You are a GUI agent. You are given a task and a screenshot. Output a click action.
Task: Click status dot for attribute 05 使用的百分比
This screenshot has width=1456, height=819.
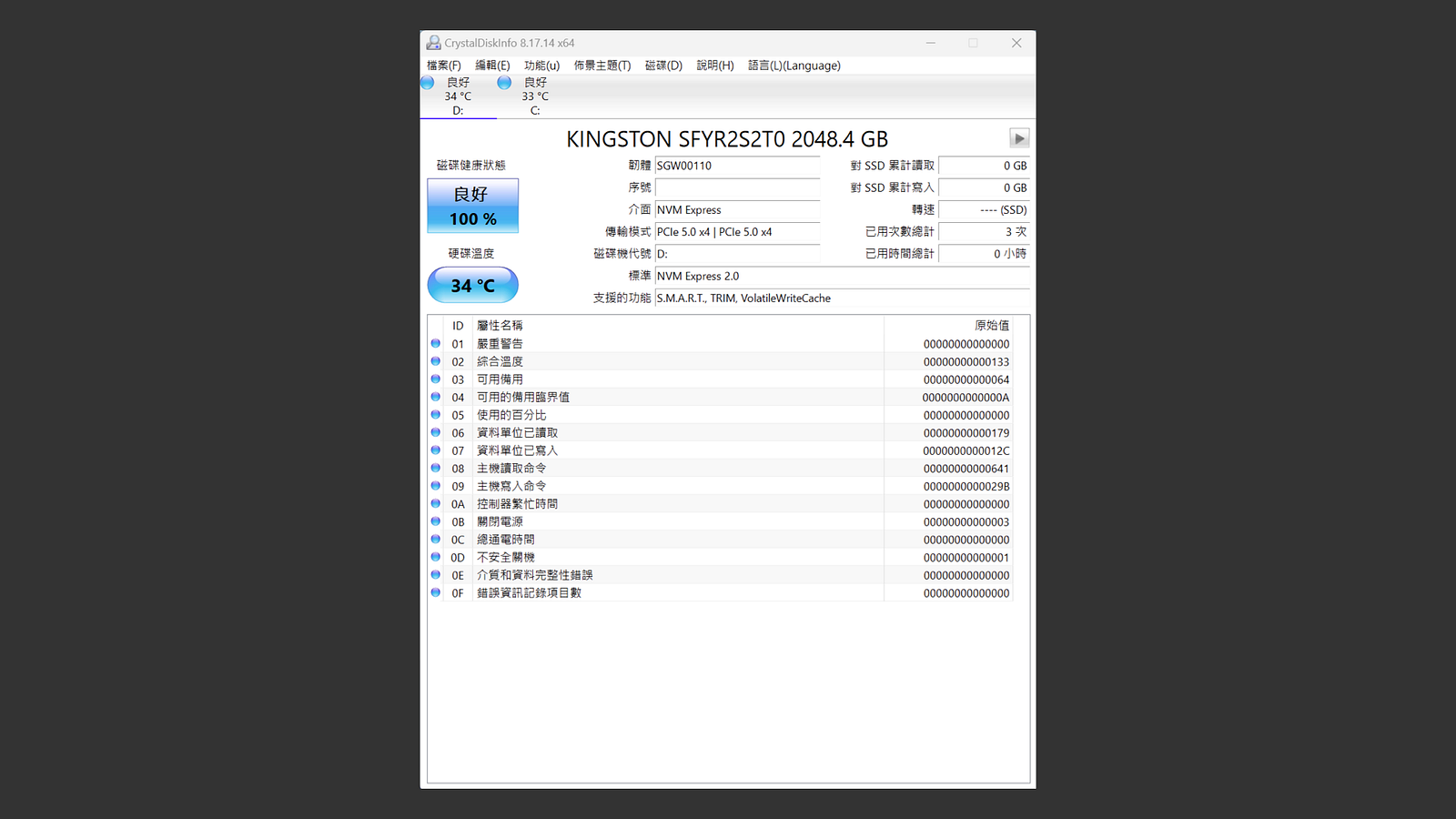pyautogui.click(x=436, y=415)
